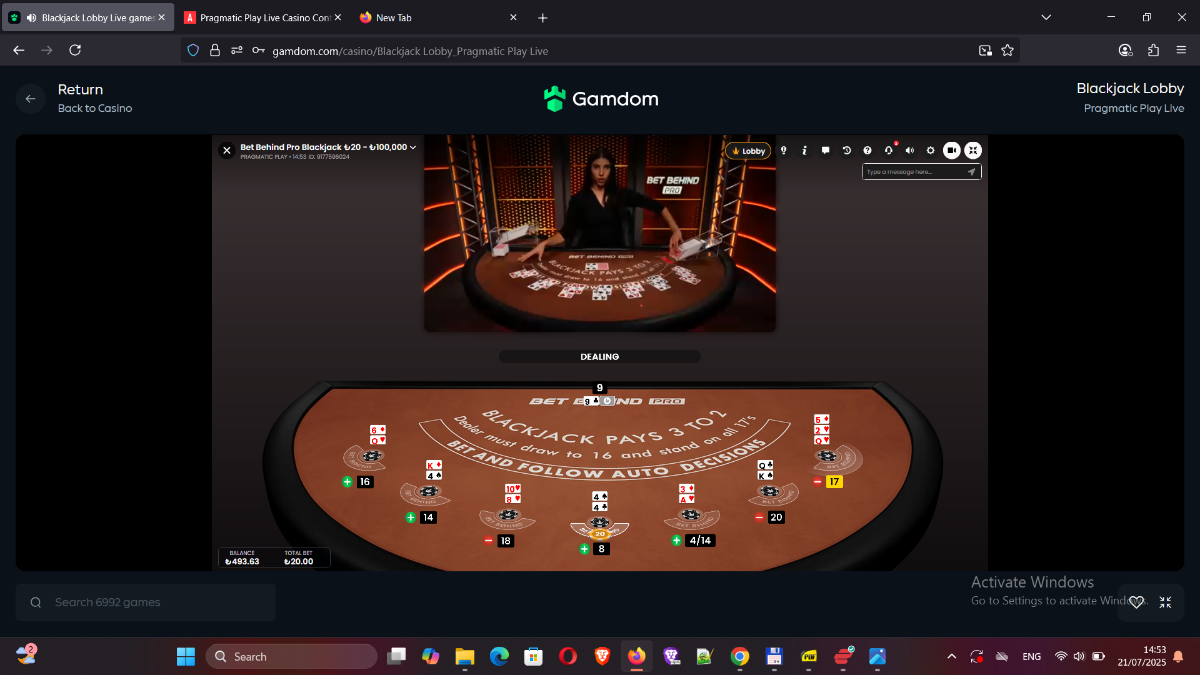Click the tracking protection shield icon
The width and height of the screenshot is (1200, 675).
point(194,50)
